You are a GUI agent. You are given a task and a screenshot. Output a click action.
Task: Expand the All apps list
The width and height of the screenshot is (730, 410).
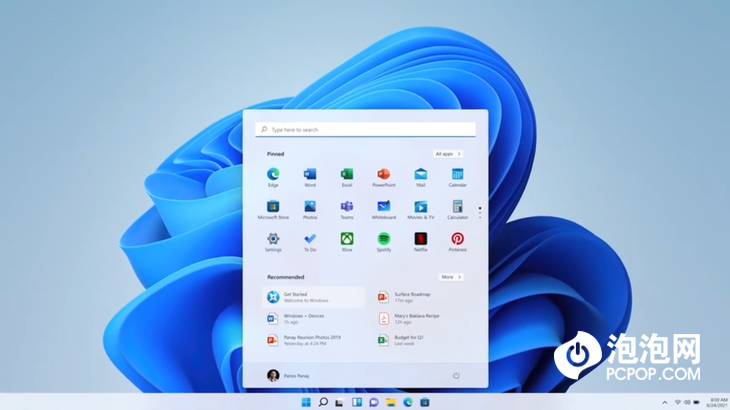click(x=448, y=154)
